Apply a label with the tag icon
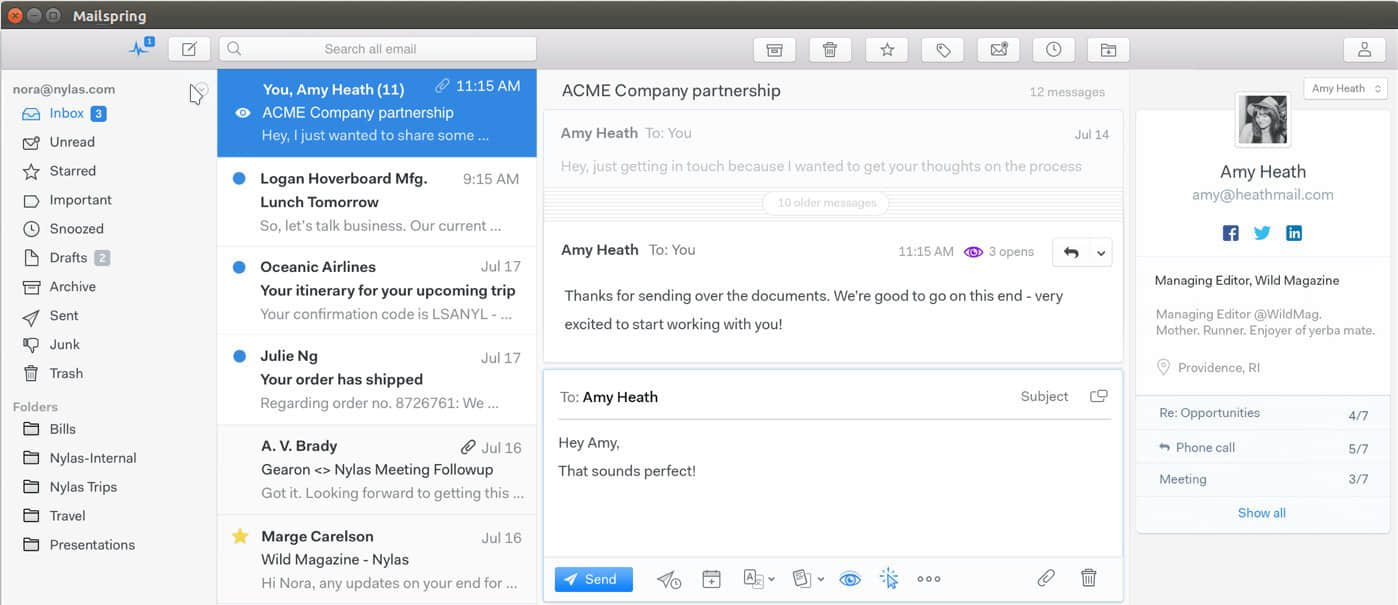This screenshot has height=605, width=1398. coord(942,48)
